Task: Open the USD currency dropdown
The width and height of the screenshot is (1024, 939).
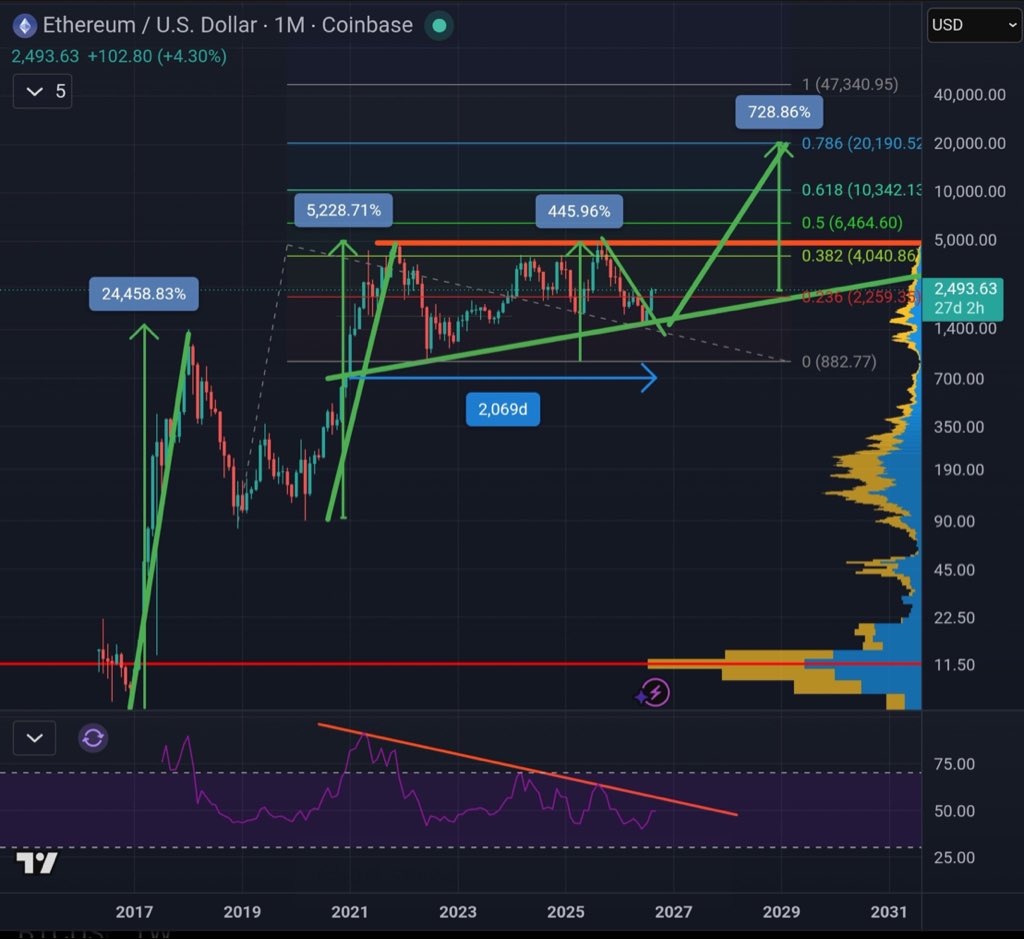Action: pos(974,25)
